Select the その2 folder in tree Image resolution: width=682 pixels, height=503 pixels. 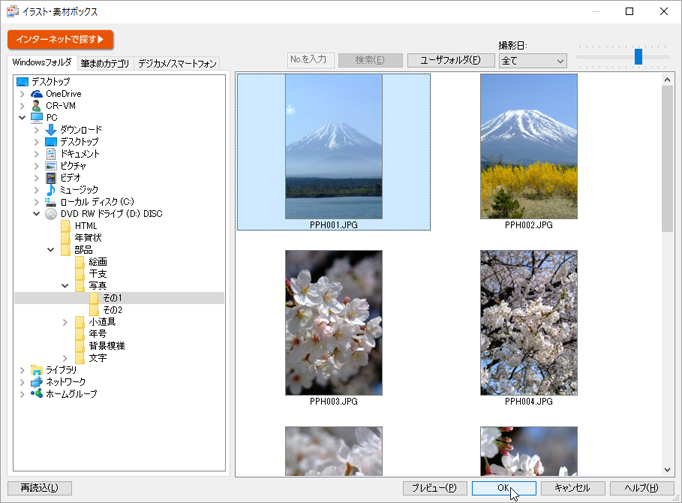112,310
